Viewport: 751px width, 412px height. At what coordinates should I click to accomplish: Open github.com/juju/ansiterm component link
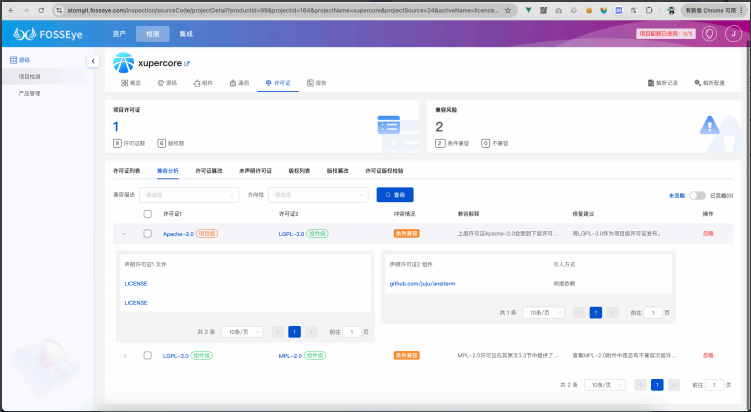422,284
